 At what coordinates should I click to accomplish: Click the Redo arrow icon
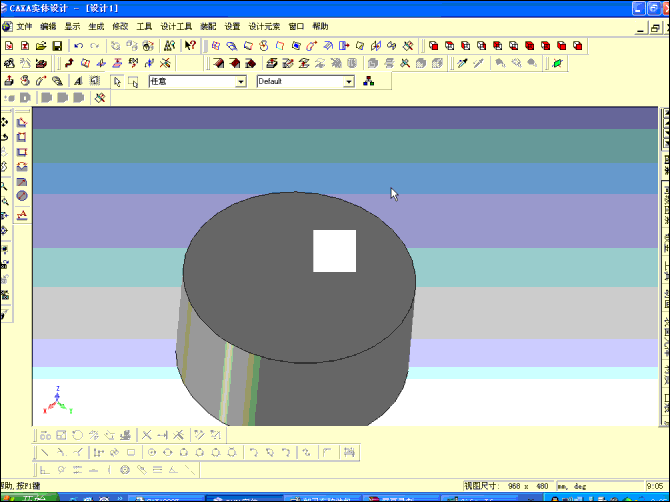[94, 46]
